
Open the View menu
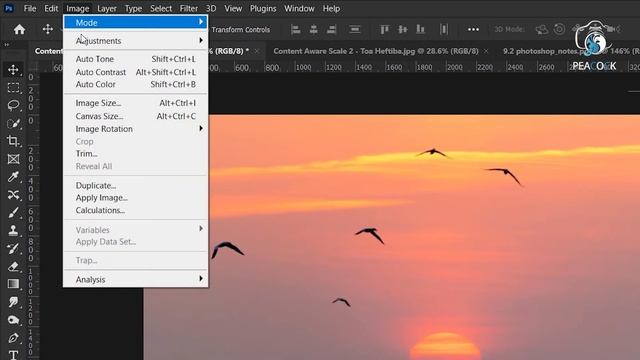233,8
